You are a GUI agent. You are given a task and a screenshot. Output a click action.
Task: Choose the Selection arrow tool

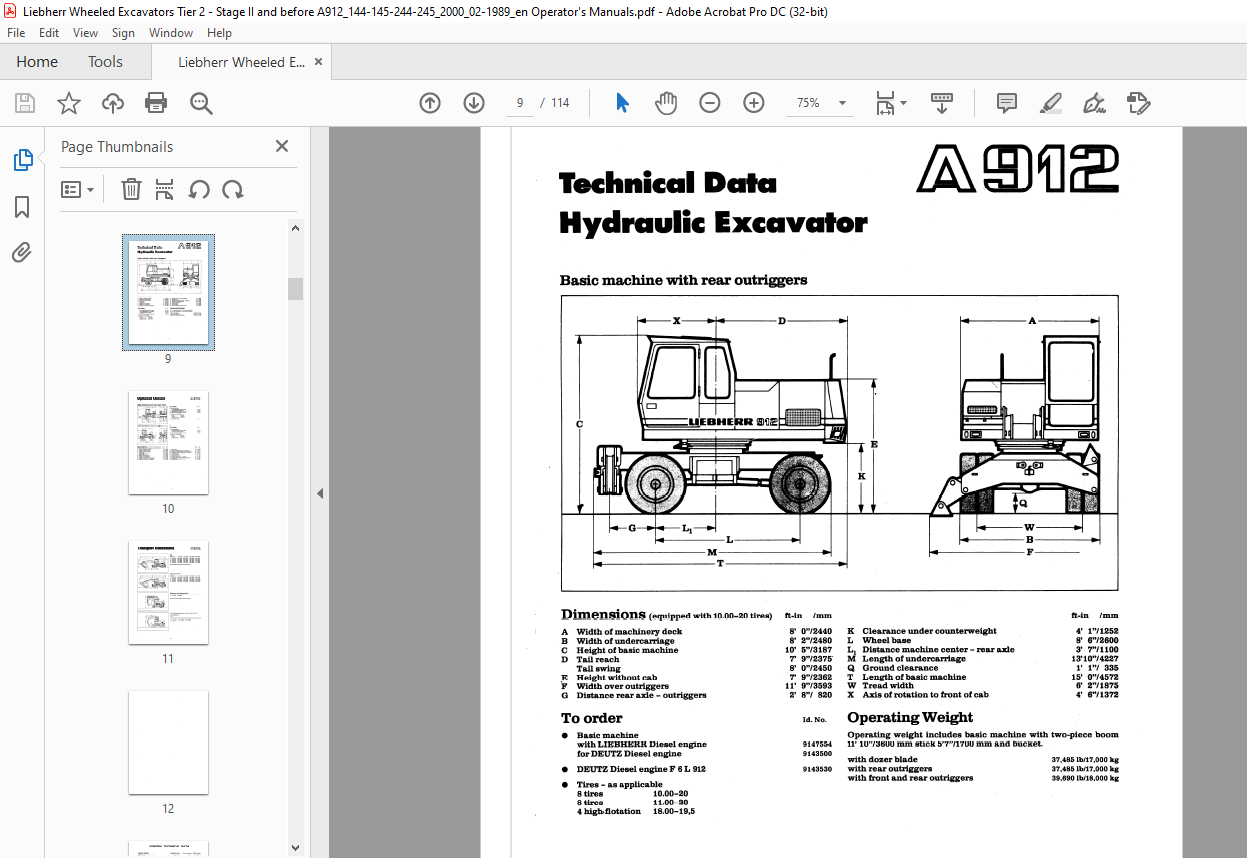pos(622,103)
